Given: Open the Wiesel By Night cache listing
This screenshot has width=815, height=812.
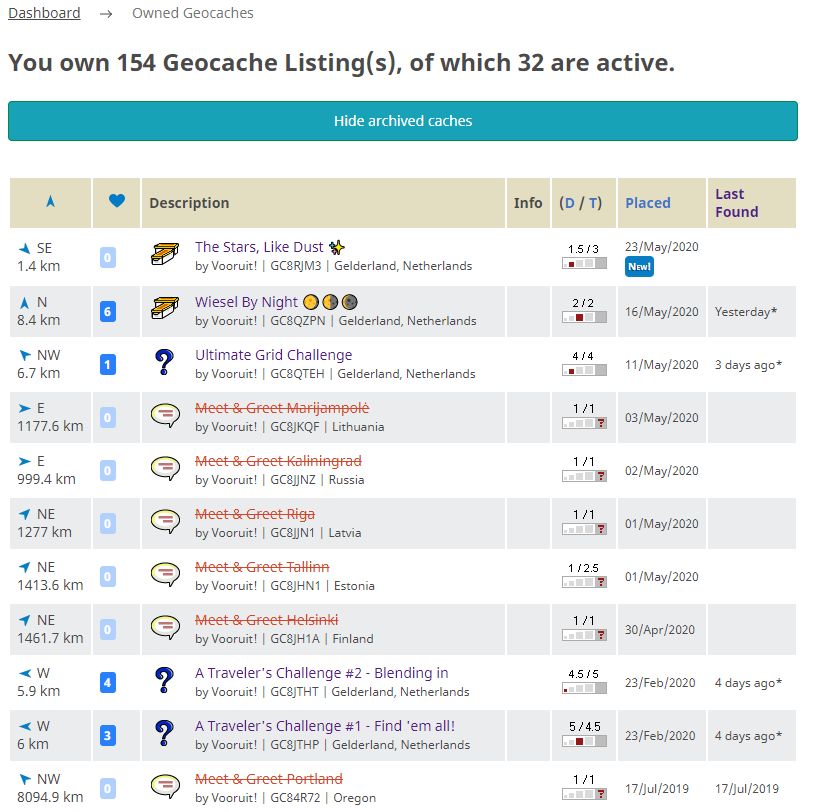Looking at the screenshot, I should click(x=246, y=302).
